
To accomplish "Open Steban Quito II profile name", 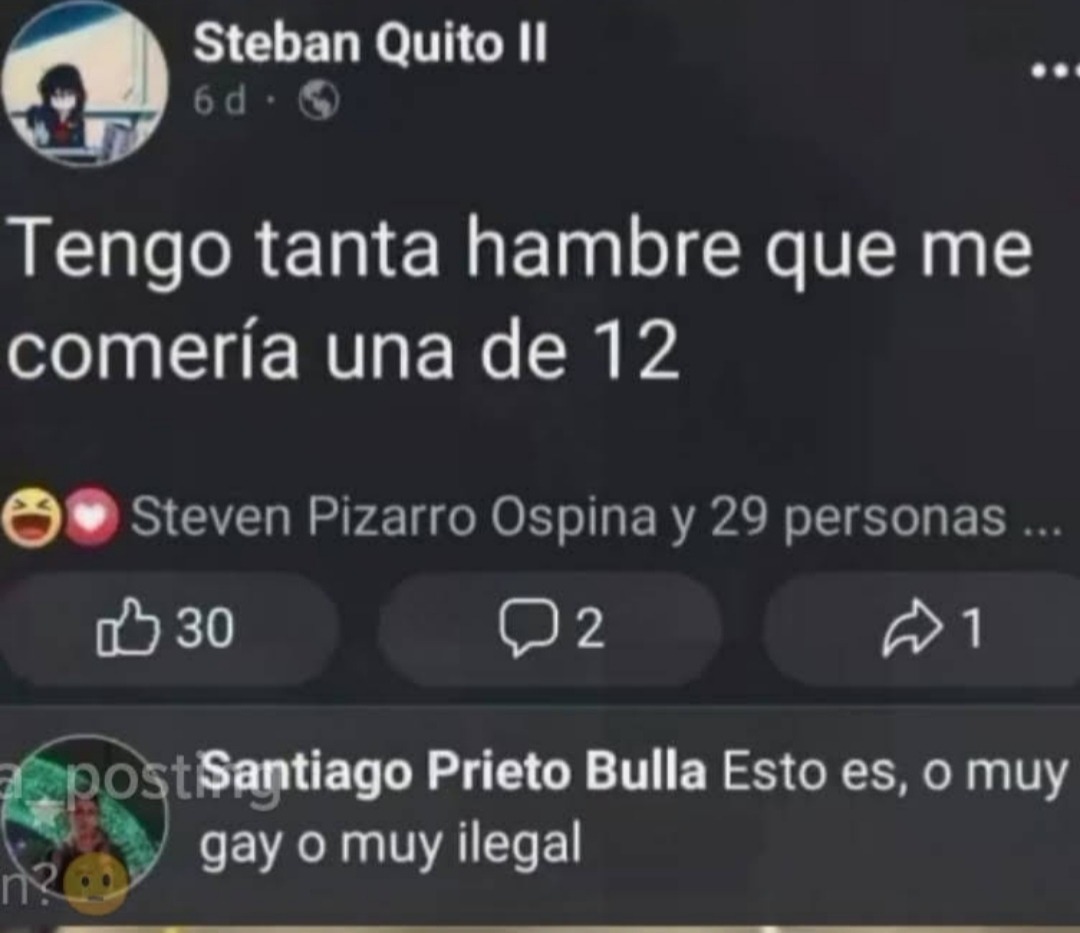I will 370,43.
